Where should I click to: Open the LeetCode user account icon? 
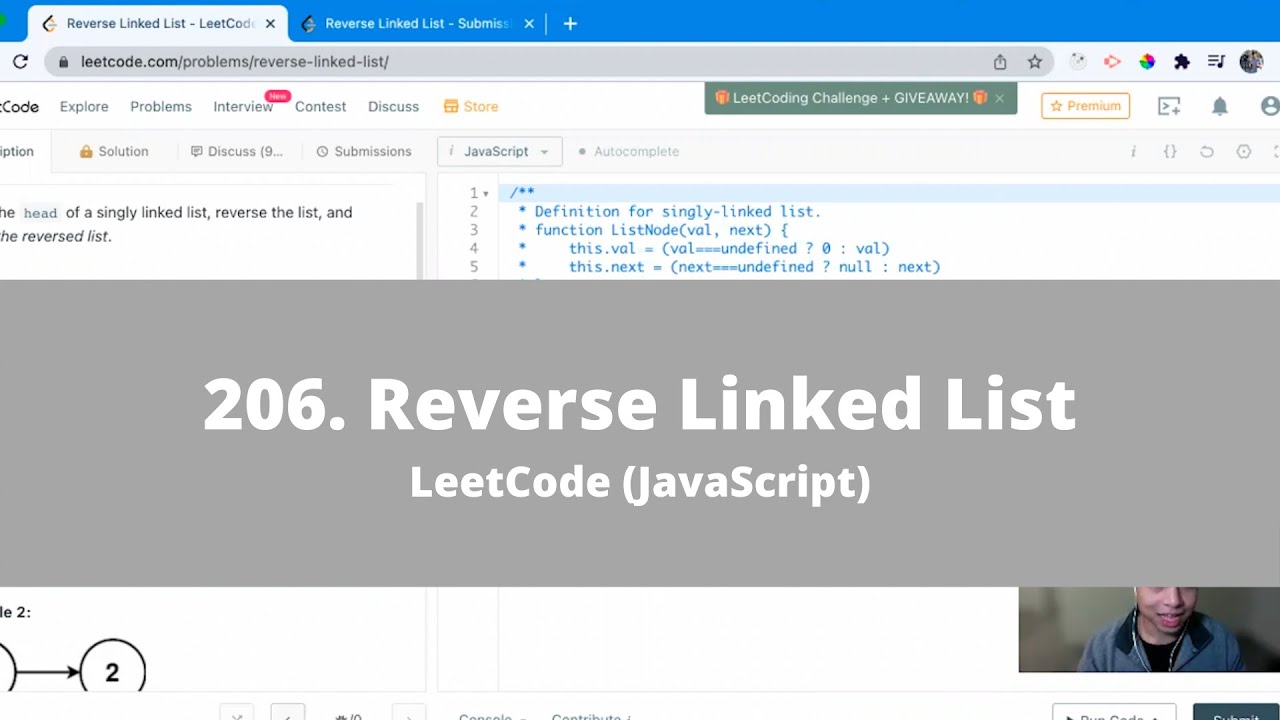coord(1270,106)
